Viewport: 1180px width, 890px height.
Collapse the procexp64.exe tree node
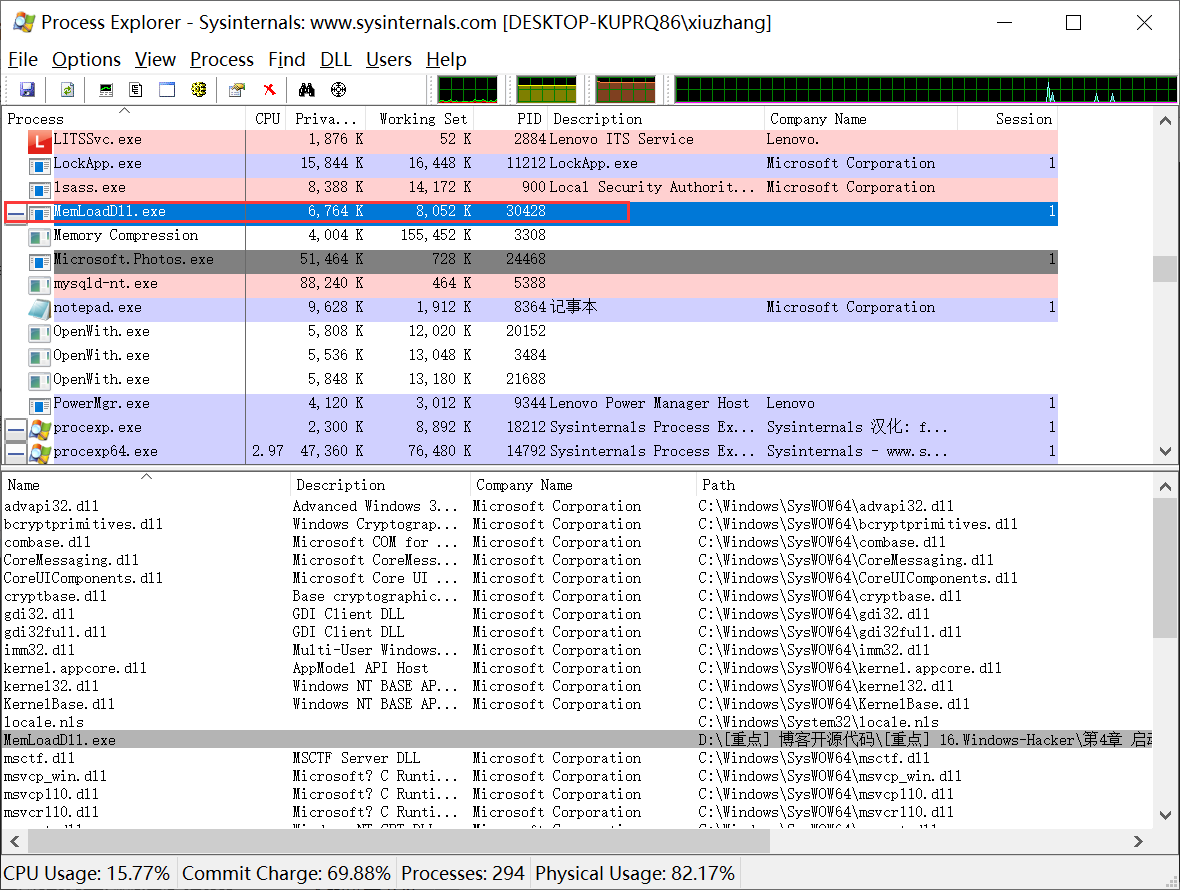click(x=15, y=453)
